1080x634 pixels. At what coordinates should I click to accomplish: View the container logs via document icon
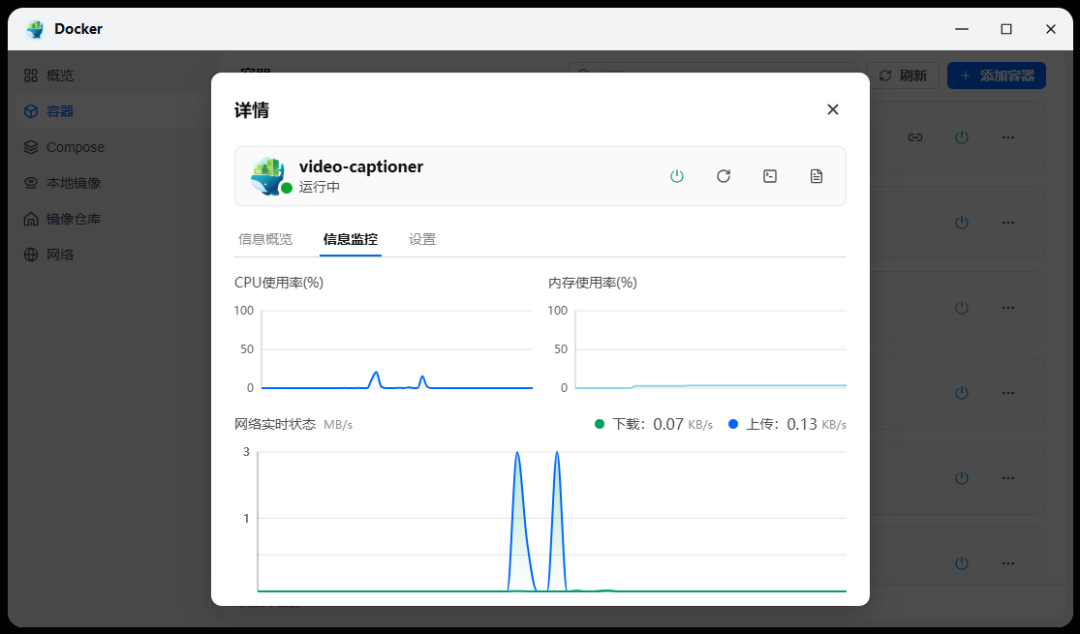coord(816,176)
